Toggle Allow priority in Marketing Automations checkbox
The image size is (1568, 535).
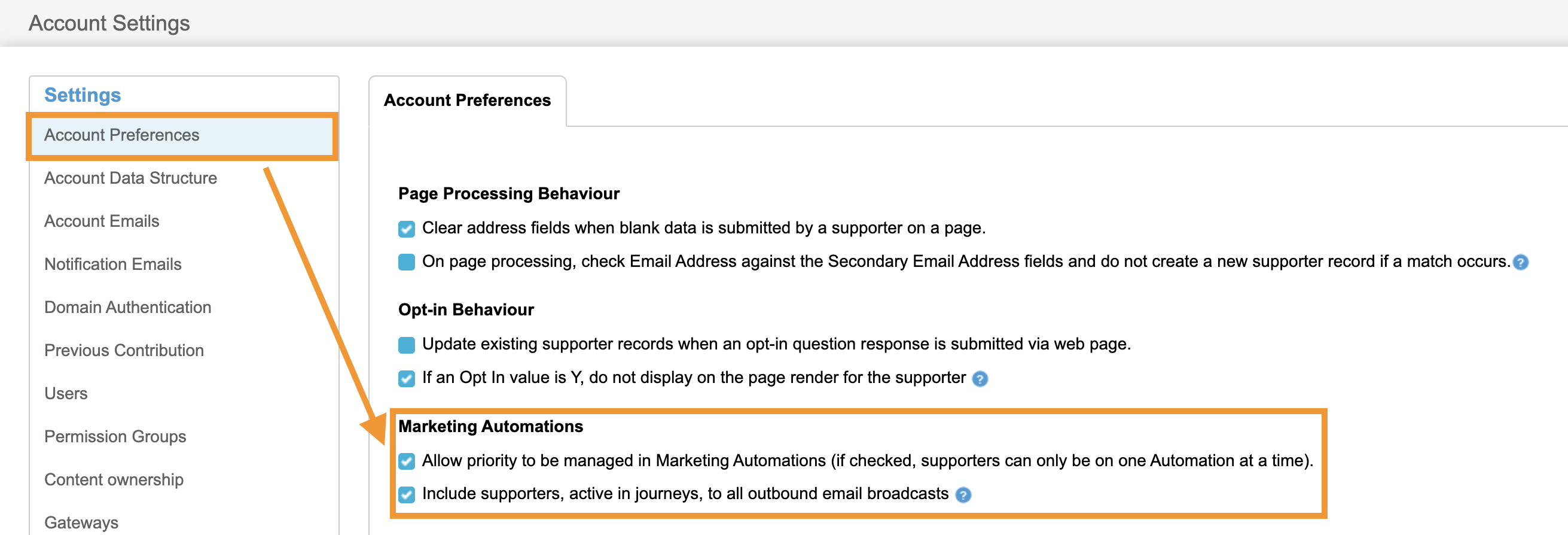point(406,461)
